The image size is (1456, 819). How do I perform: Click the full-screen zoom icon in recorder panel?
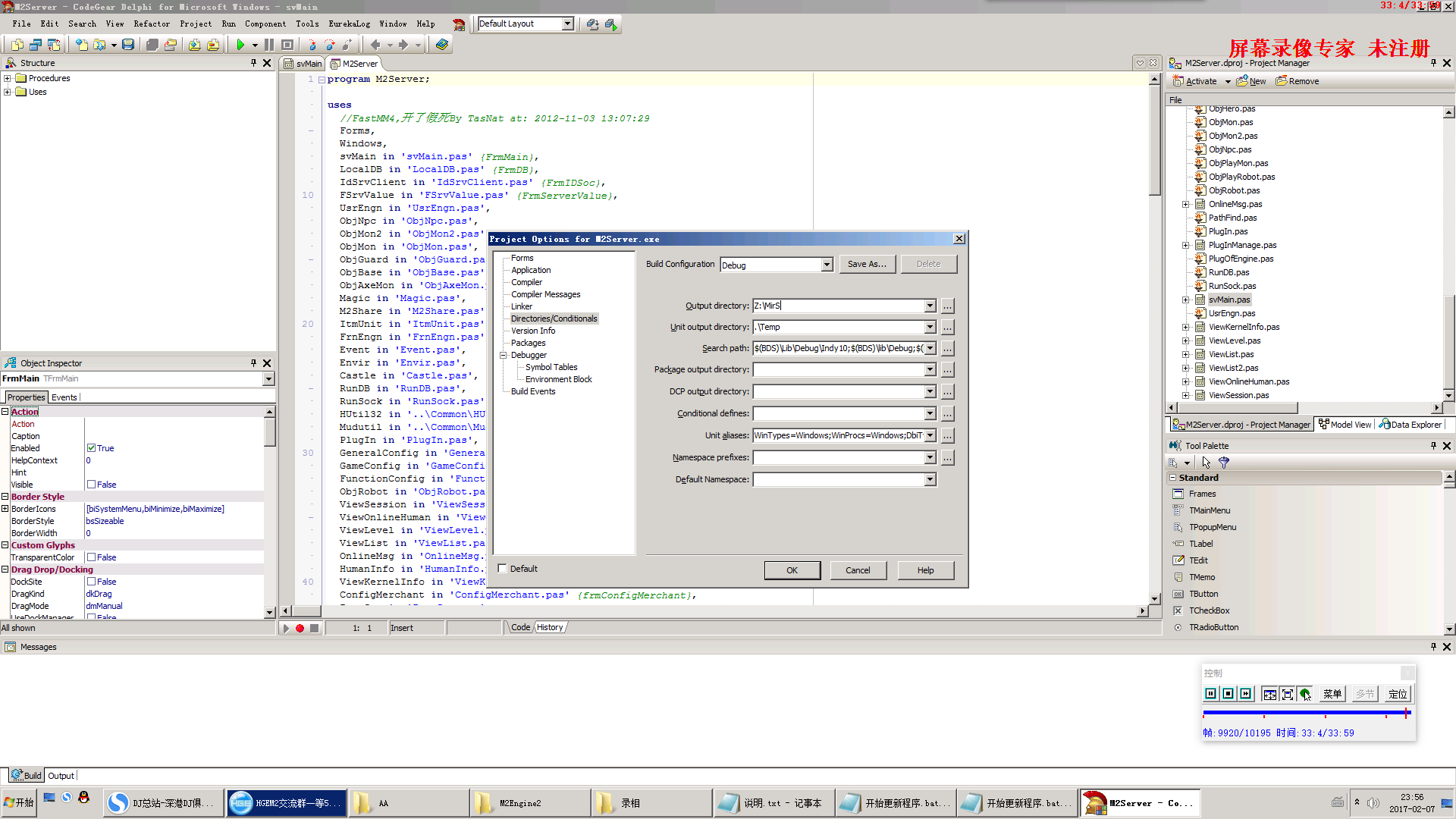(x=1288, y=694)
